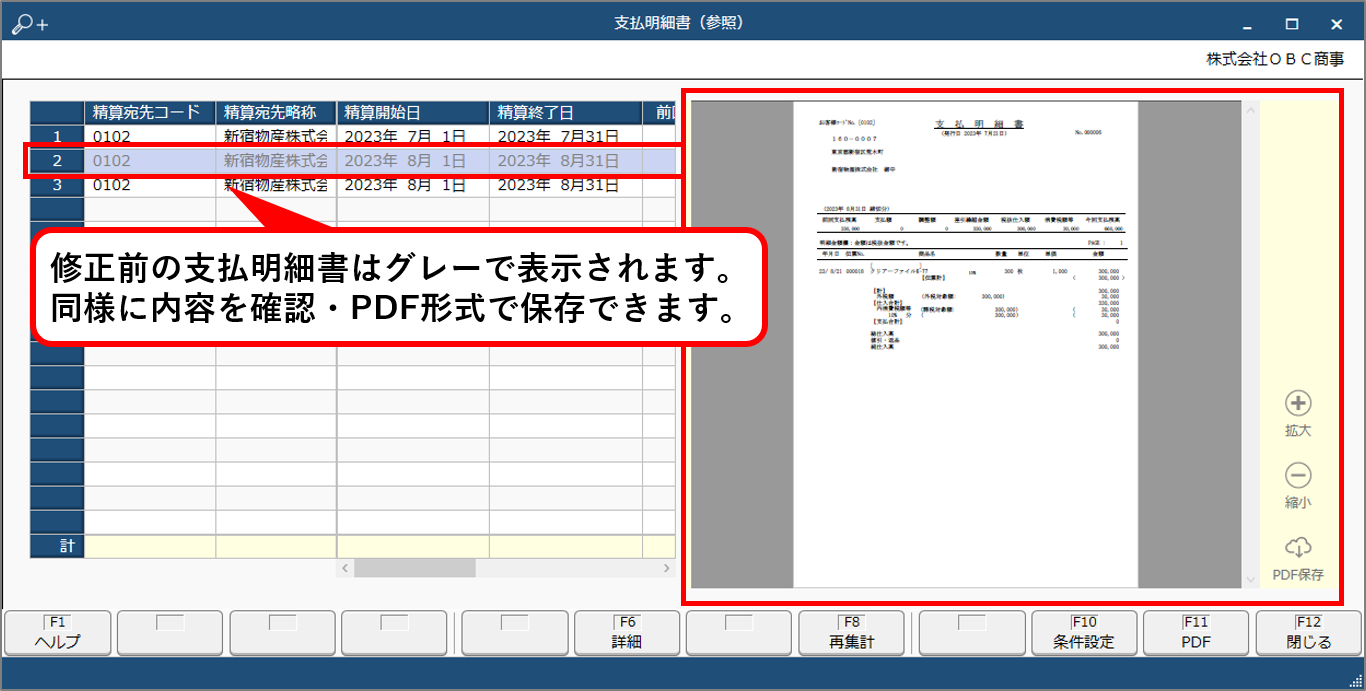Screen dimensions: 1366x691
Task: Select code 0102 in row 3
Action: [150, 184]
